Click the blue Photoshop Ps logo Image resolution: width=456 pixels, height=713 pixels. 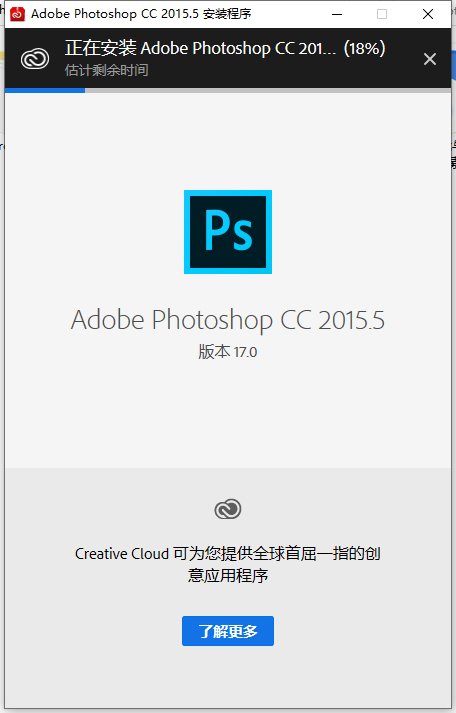pos(228,232)
